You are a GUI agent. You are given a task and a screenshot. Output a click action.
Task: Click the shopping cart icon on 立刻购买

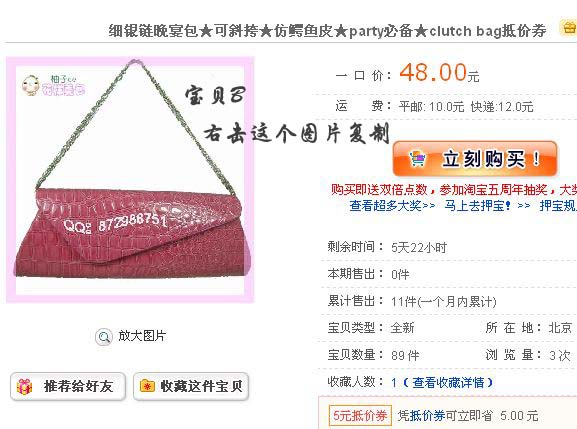tap(417, 159)
